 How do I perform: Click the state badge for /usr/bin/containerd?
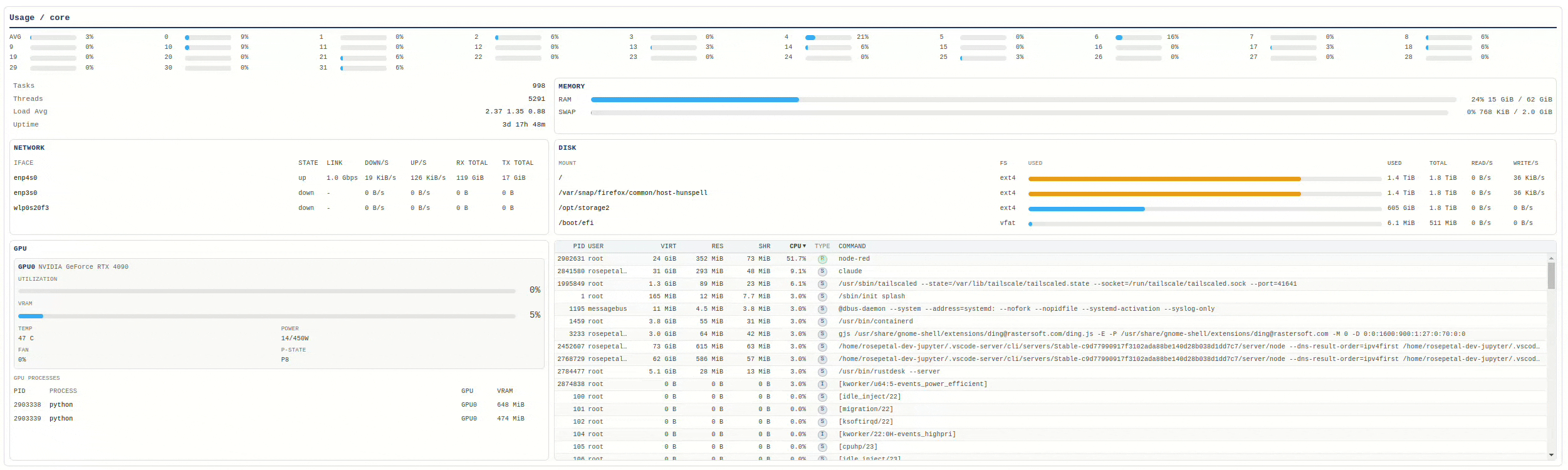tap(822, 321)
